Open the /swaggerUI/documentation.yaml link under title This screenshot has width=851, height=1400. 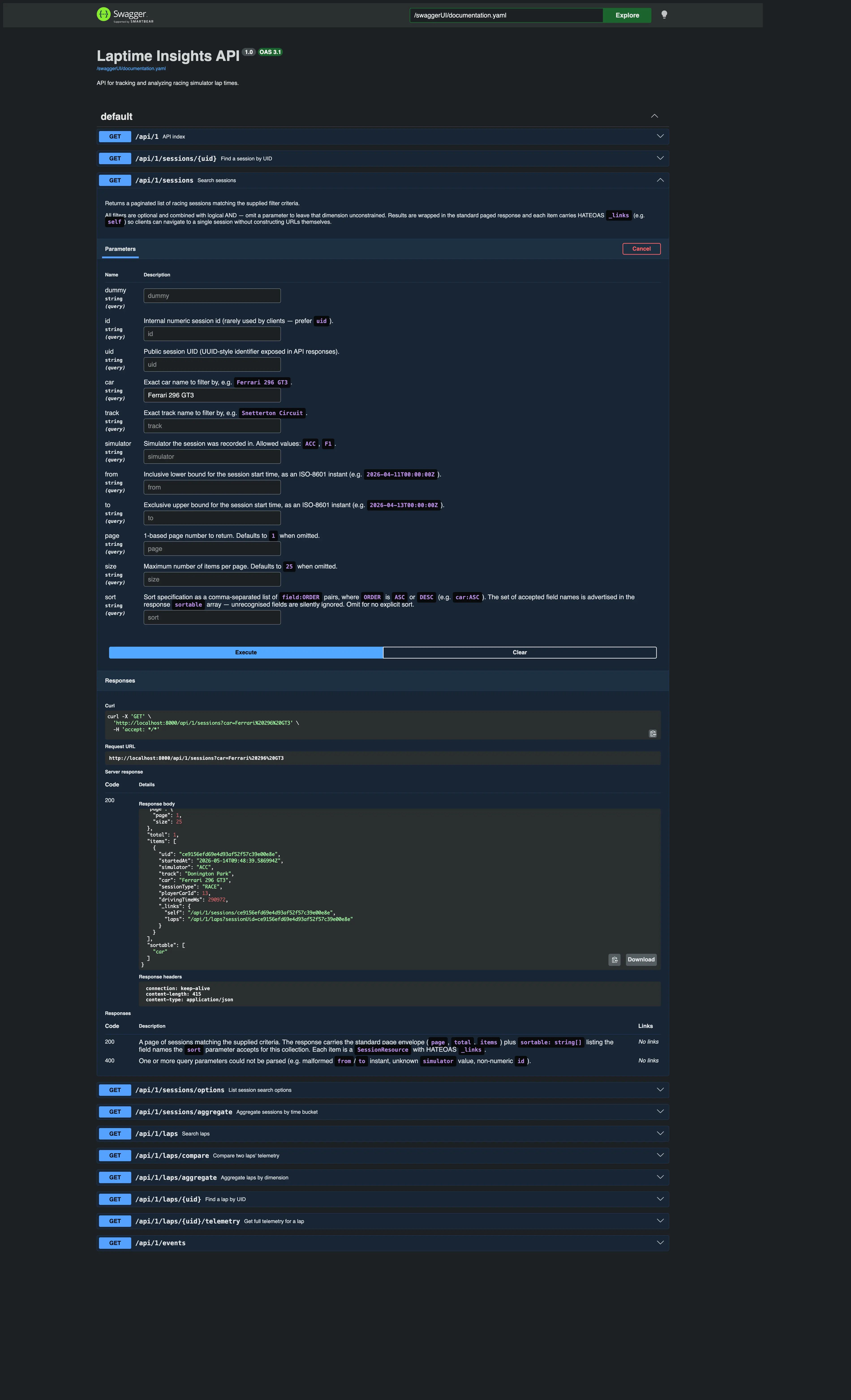131,69
